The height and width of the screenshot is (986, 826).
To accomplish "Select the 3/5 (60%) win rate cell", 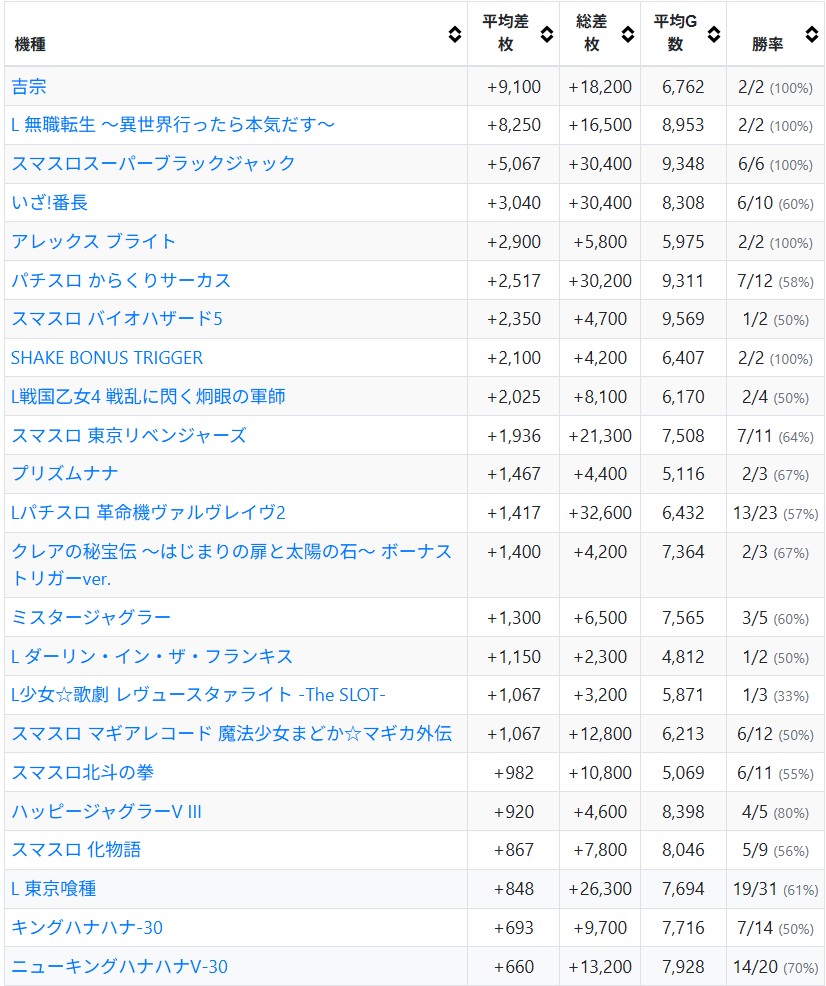I will (x=775, y=618).
